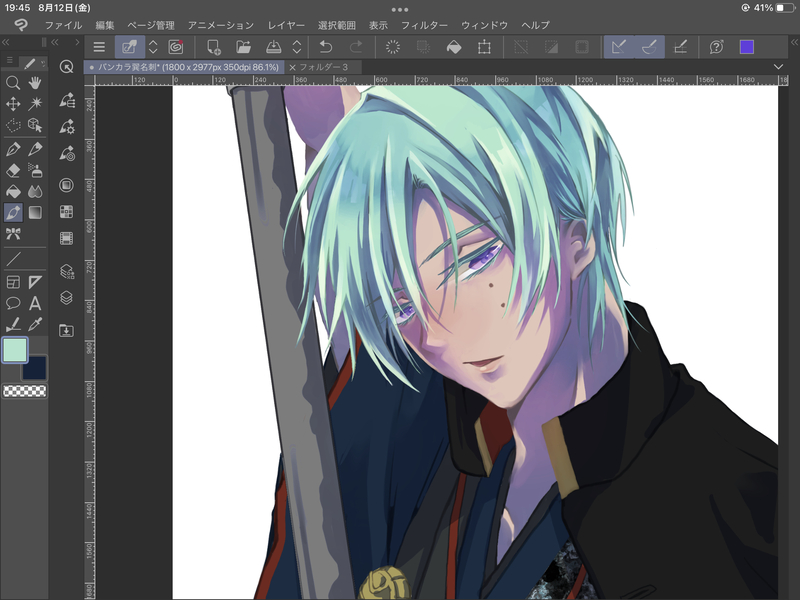Open the hamburger command bar menu
800x600 pixels.
click(x=99, y=47)
